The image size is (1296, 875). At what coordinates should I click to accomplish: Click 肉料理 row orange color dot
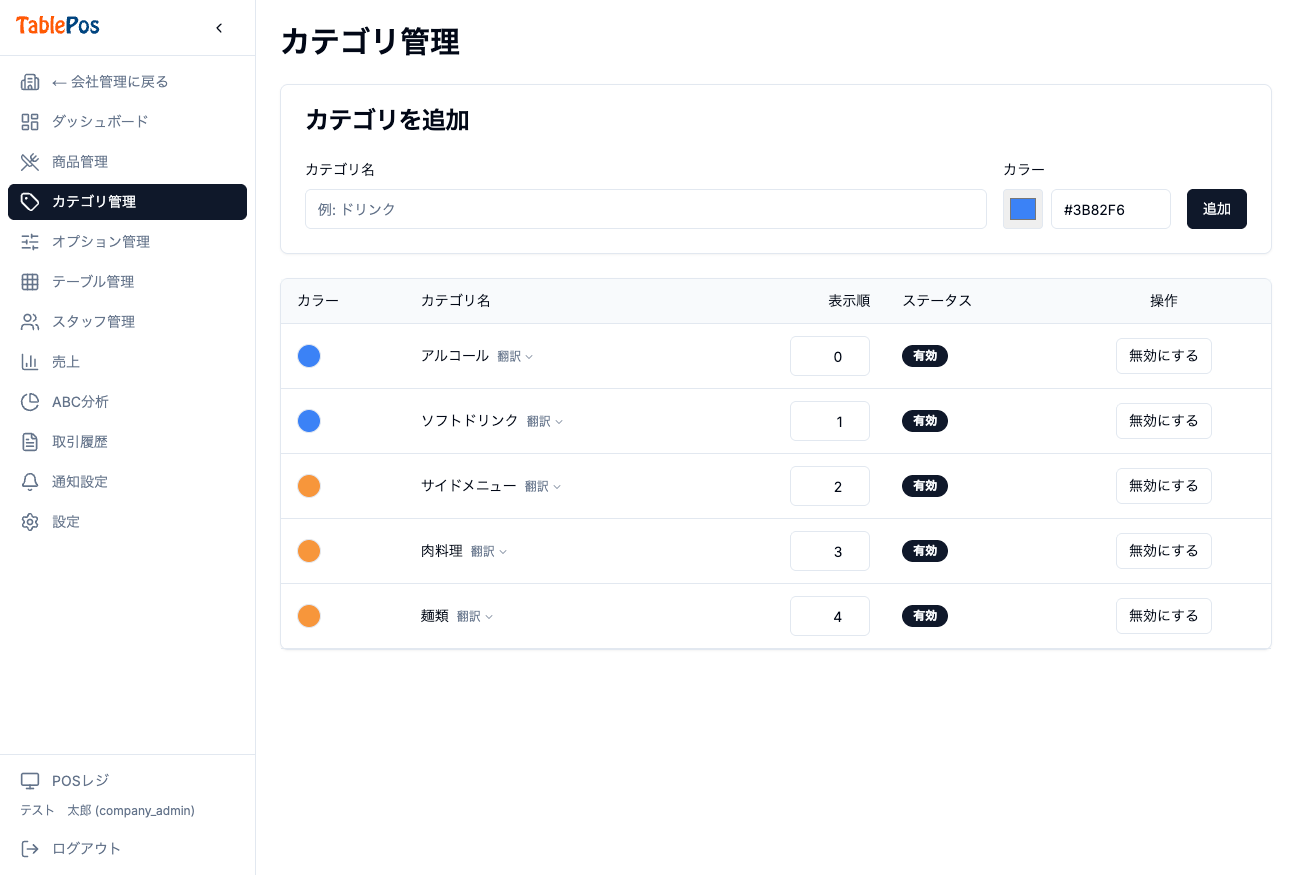(309, 551)
